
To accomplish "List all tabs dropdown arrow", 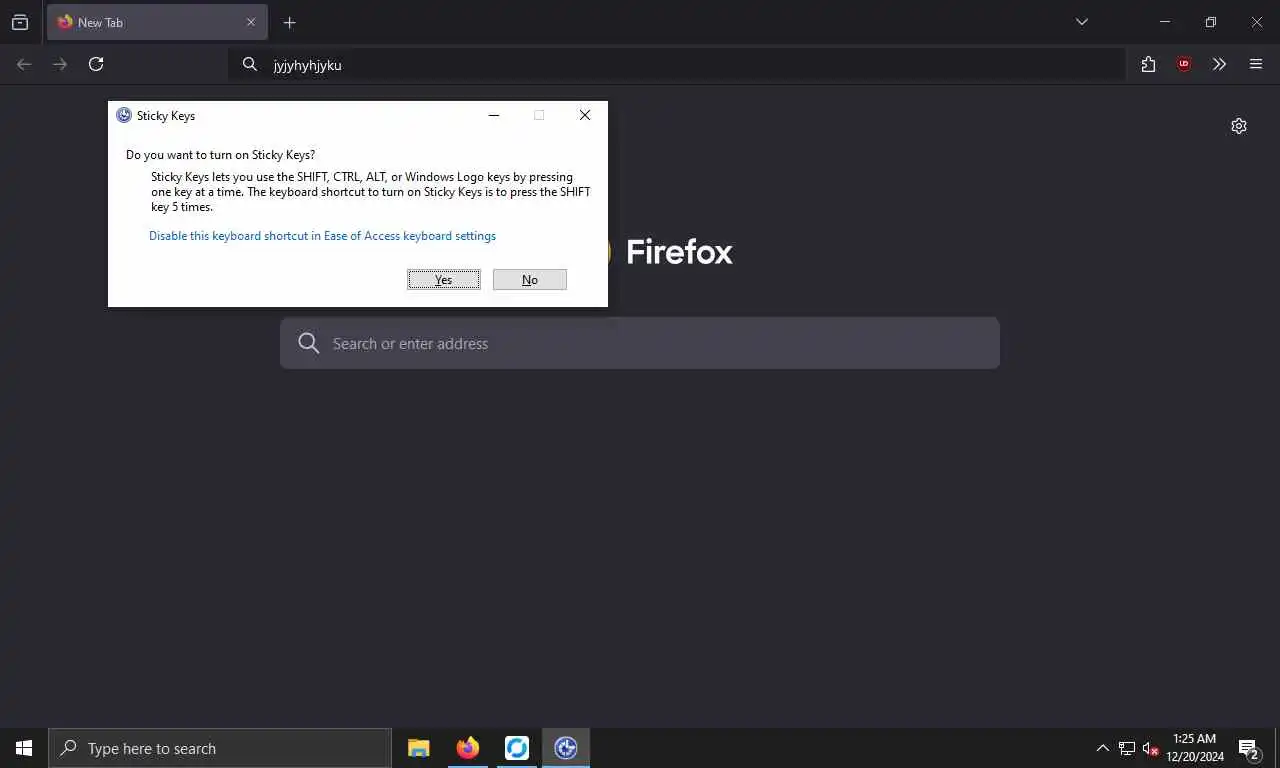I will [x=1082, y=22].
